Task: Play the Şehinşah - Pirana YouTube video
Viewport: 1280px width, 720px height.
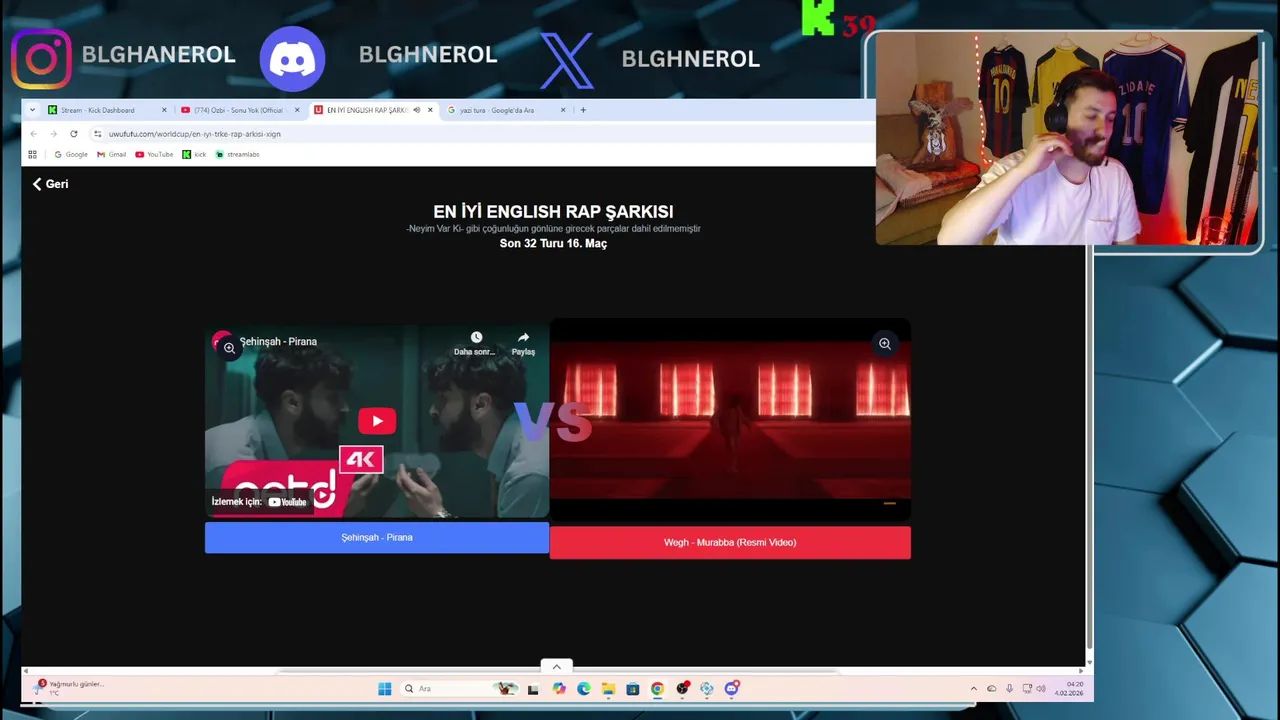Action: 377,421
